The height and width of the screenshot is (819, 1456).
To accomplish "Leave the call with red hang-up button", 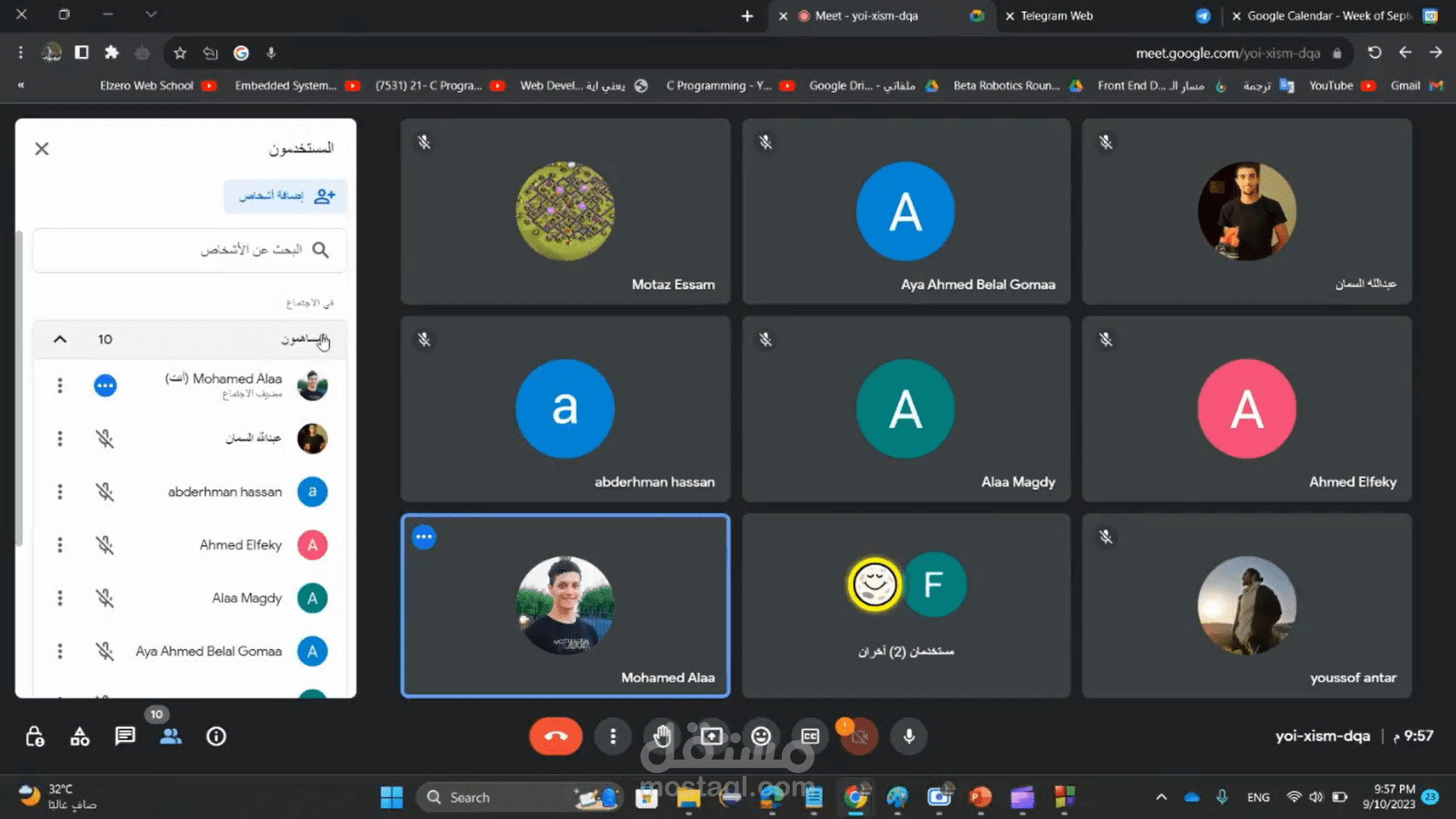I will (555, 736).
